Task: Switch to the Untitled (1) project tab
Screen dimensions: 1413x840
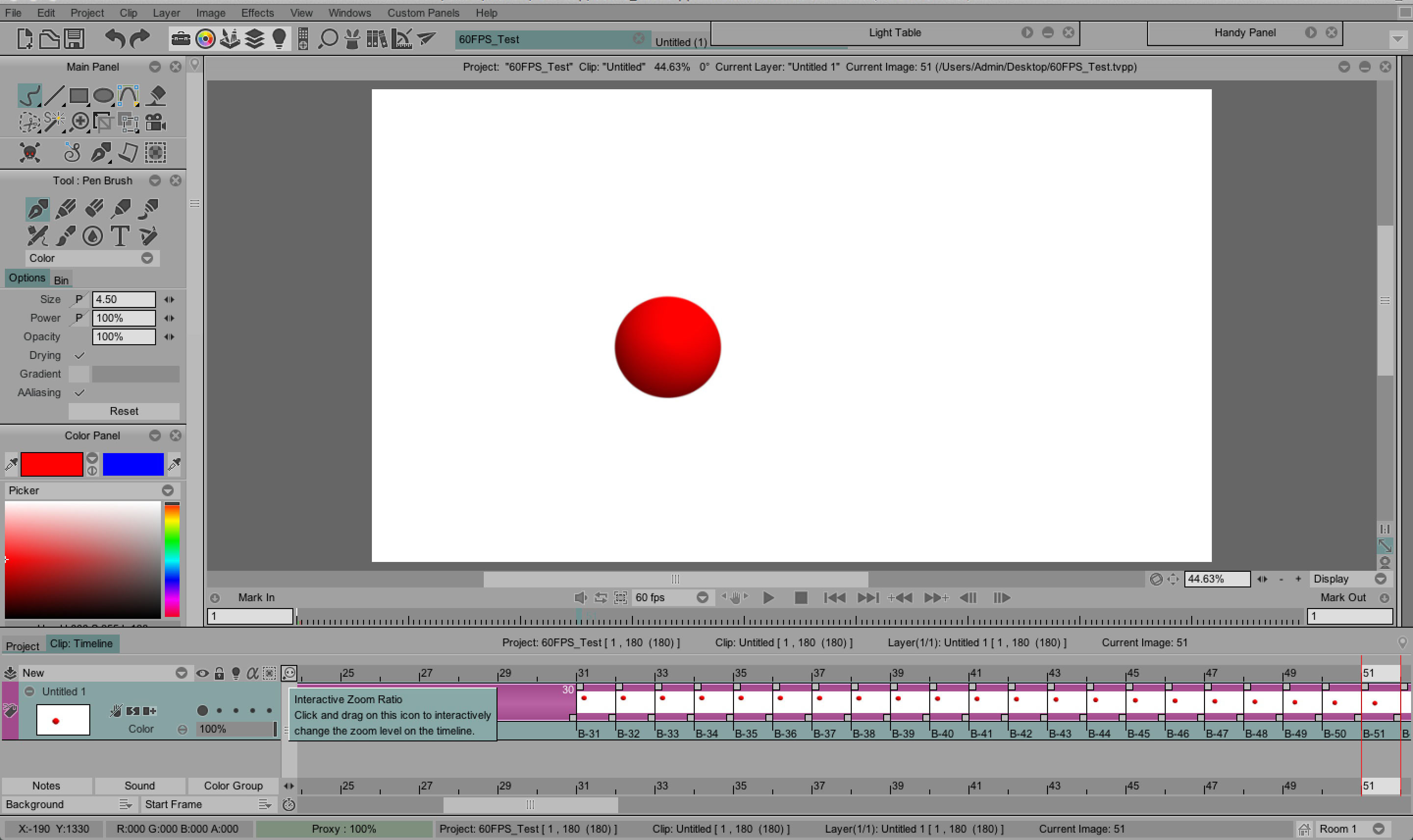Action: pyautogui.click(x=680, y=42)
